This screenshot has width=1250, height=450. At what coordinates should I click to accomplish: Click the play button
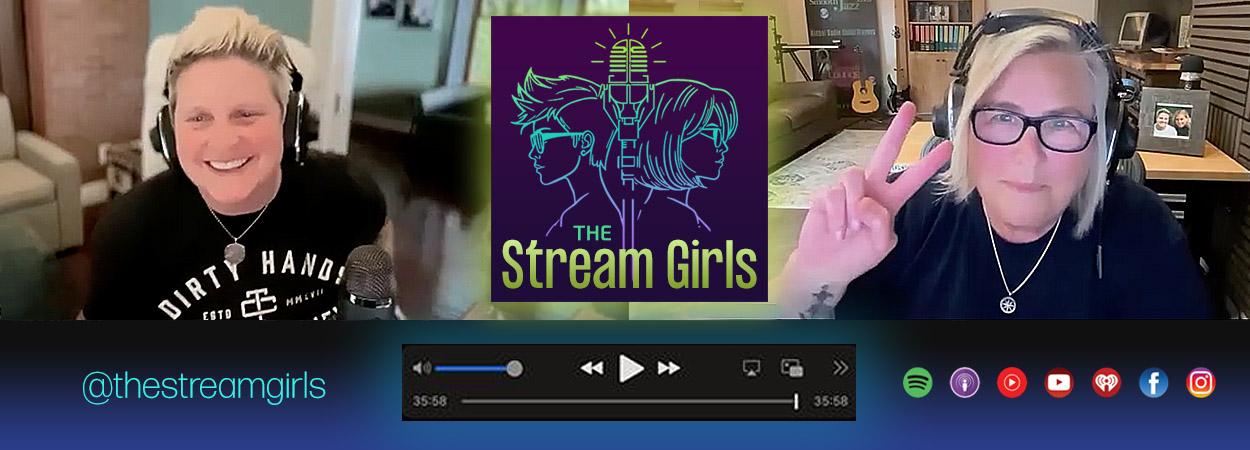click(x=631, y=368)
